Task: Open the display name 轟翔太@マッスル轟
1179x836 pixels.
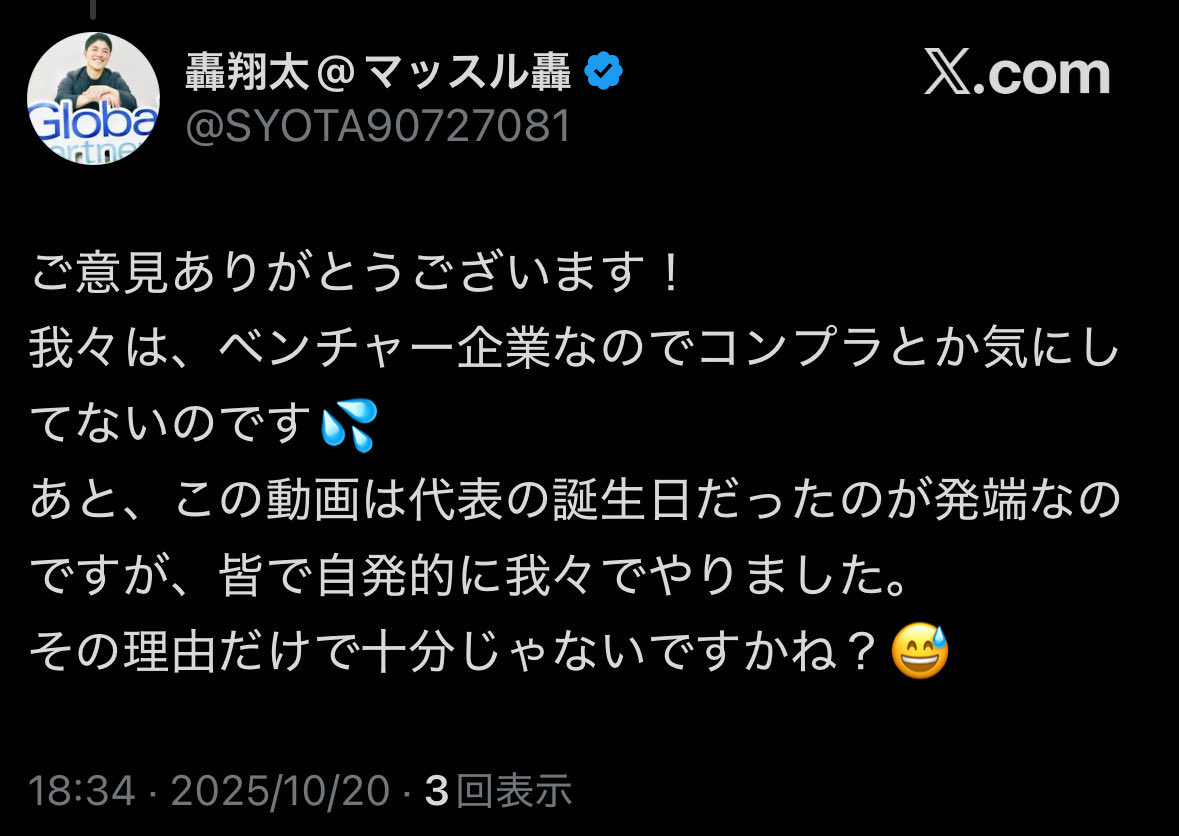Action: (x=378, y=72)
